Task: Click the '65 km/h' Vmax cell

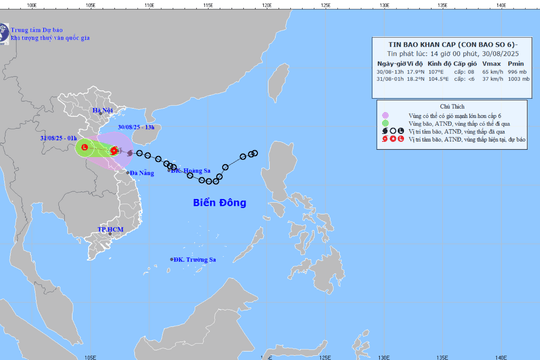Action: tap(492, 72)
